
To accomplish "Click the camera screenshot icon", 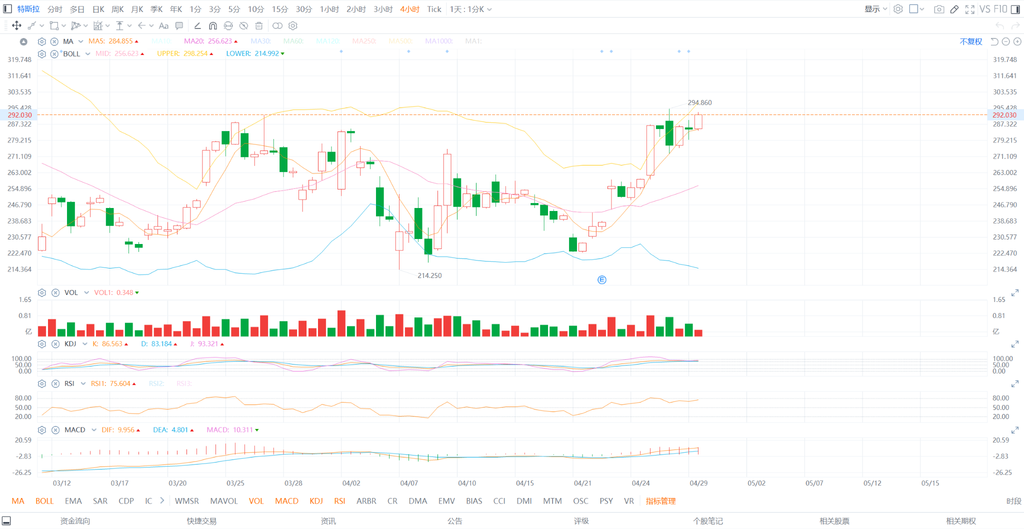I will [939, 9].
